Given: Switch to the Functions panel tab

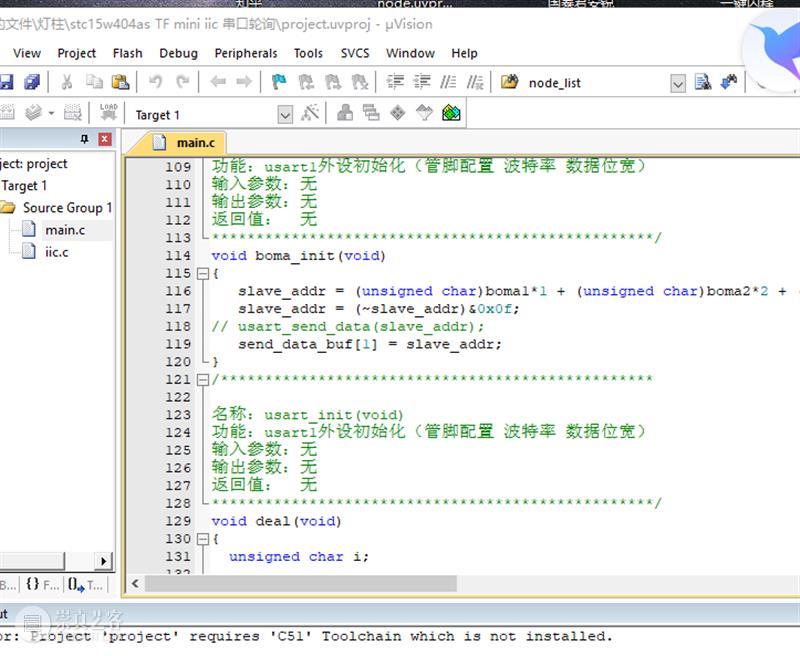Looking at the screenshot, I should point(42,585).
